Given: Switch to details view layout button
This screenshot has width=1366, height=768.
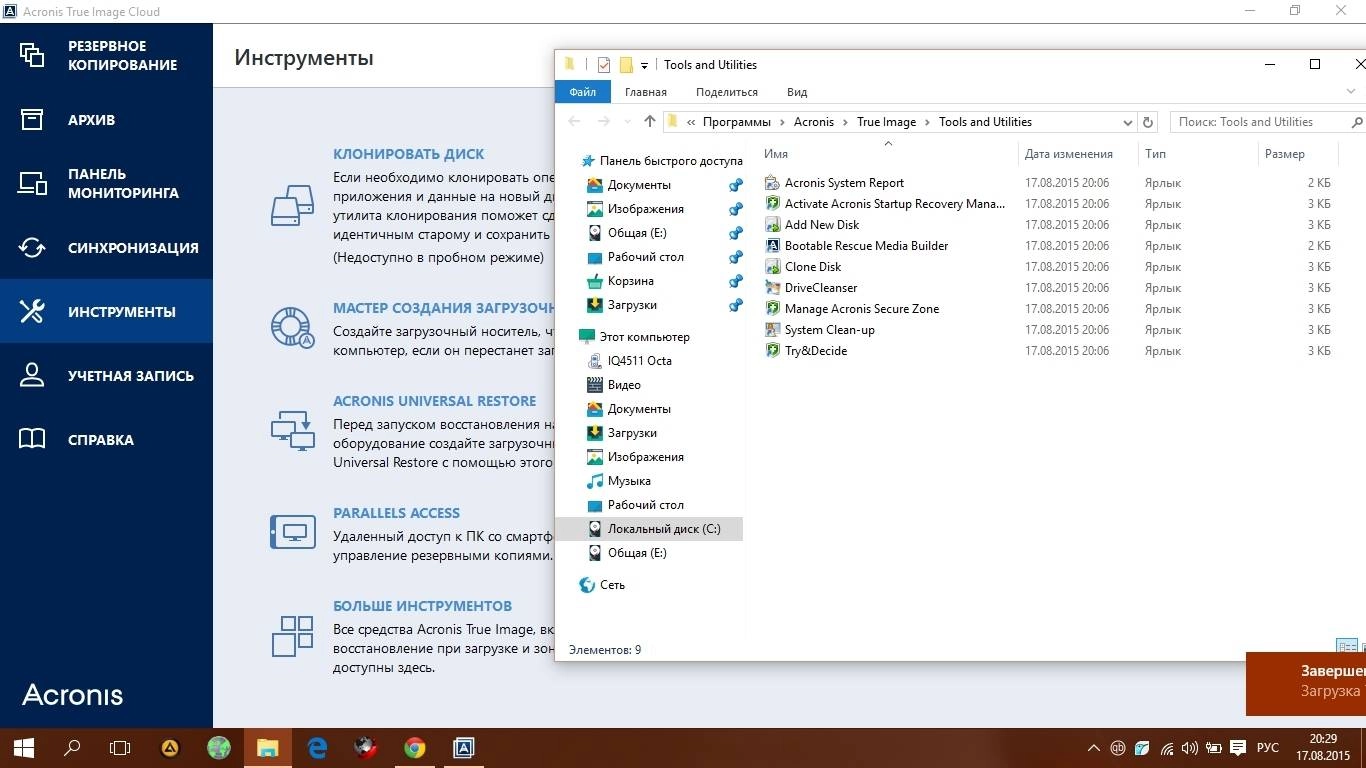Looking at the screenshot, I should pos(1347,647).
